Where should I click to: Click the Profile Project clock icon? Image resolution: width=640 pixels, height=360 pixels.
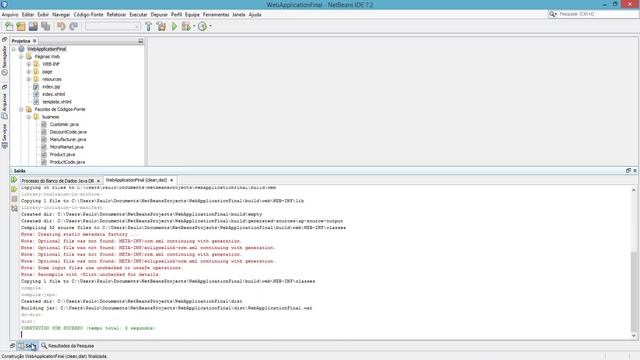(202, 27)
